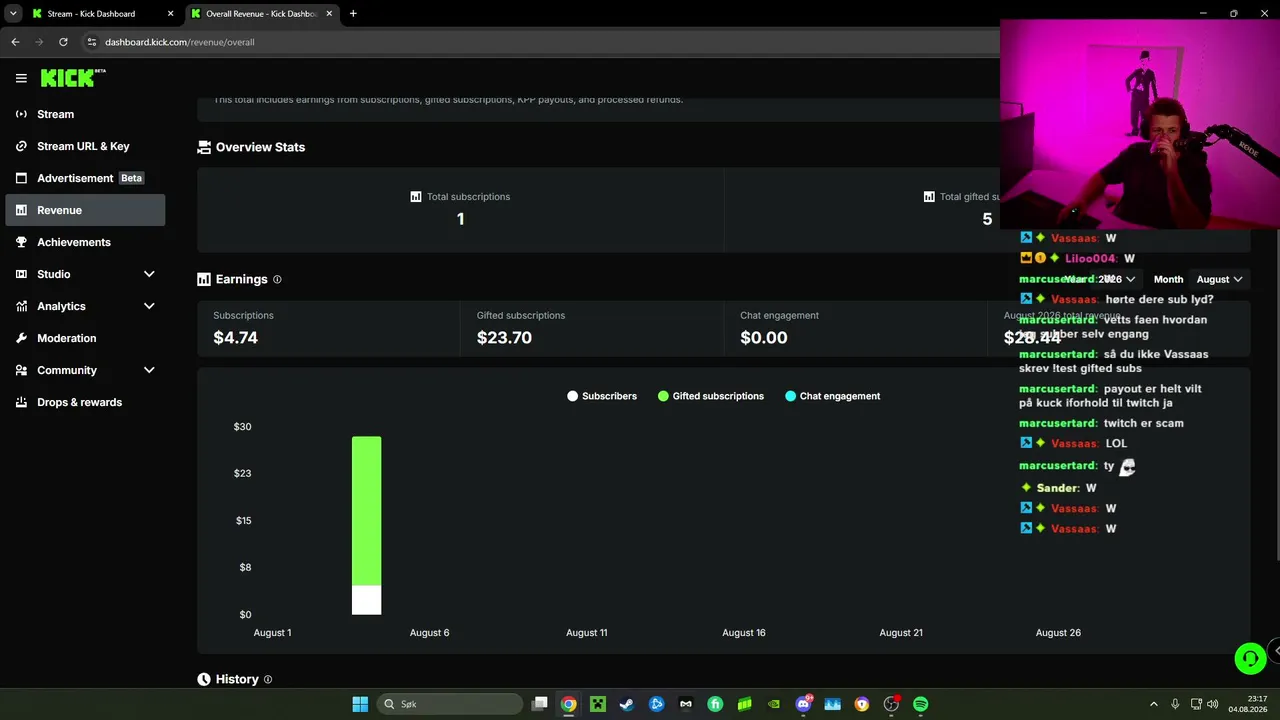Viewport: 1280px width, 720px height.
Task: Close the Stream - Kick Dashboard tab
Action: (171, 14)
